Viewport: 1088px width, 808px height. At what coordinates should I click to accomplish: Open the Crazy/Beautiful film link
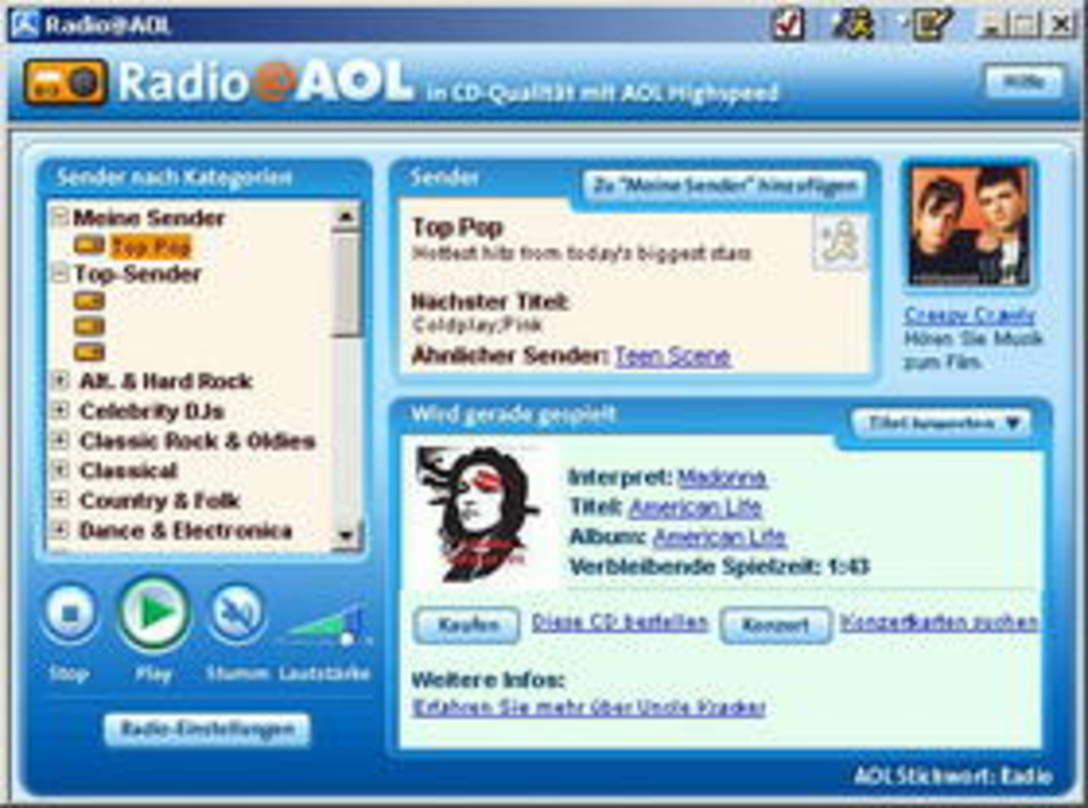[x=969, y=316]
